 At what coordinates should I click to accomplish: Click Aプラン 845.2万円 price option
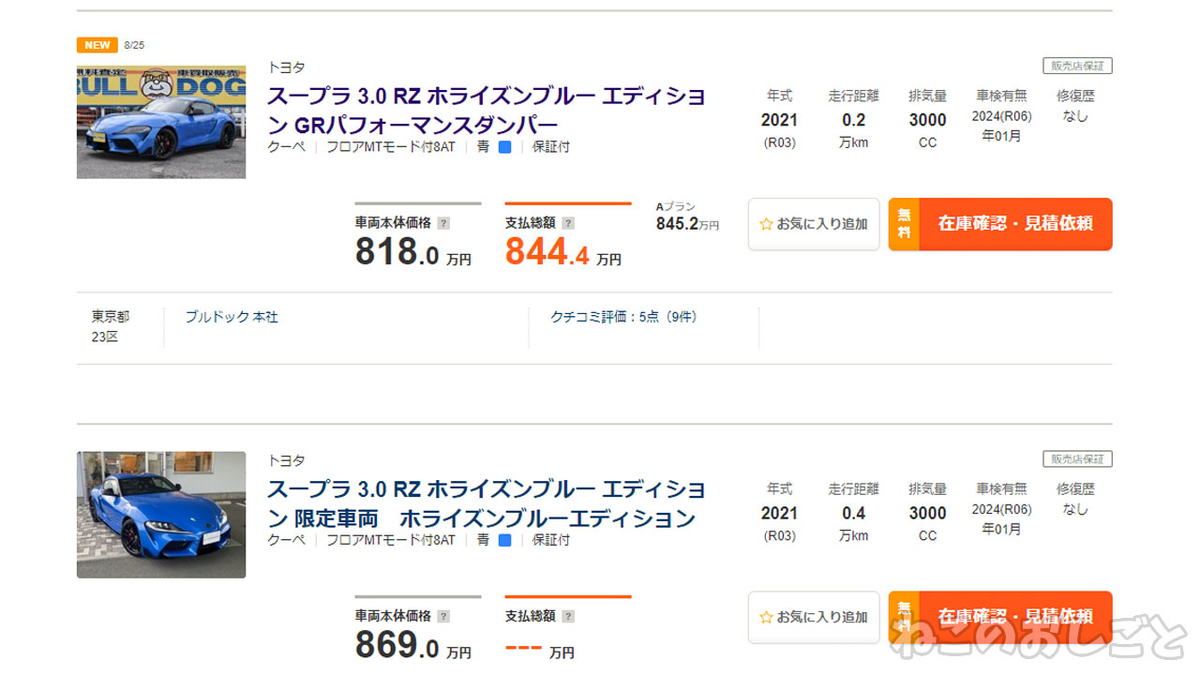pyautogui.click(x=687, y=217)
